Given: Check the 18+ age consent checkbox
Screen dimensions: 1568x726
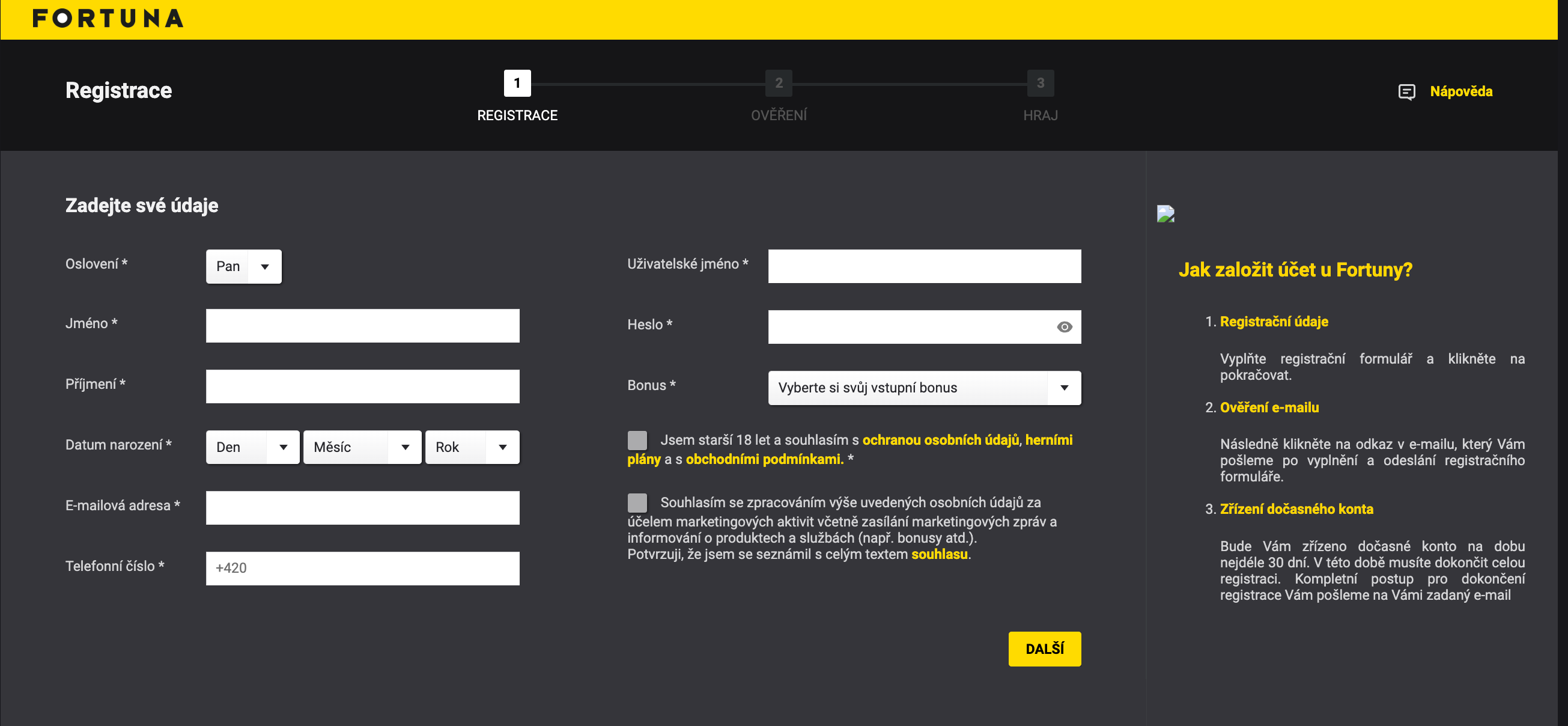Looking at the screenshot, I should (637, 440).
